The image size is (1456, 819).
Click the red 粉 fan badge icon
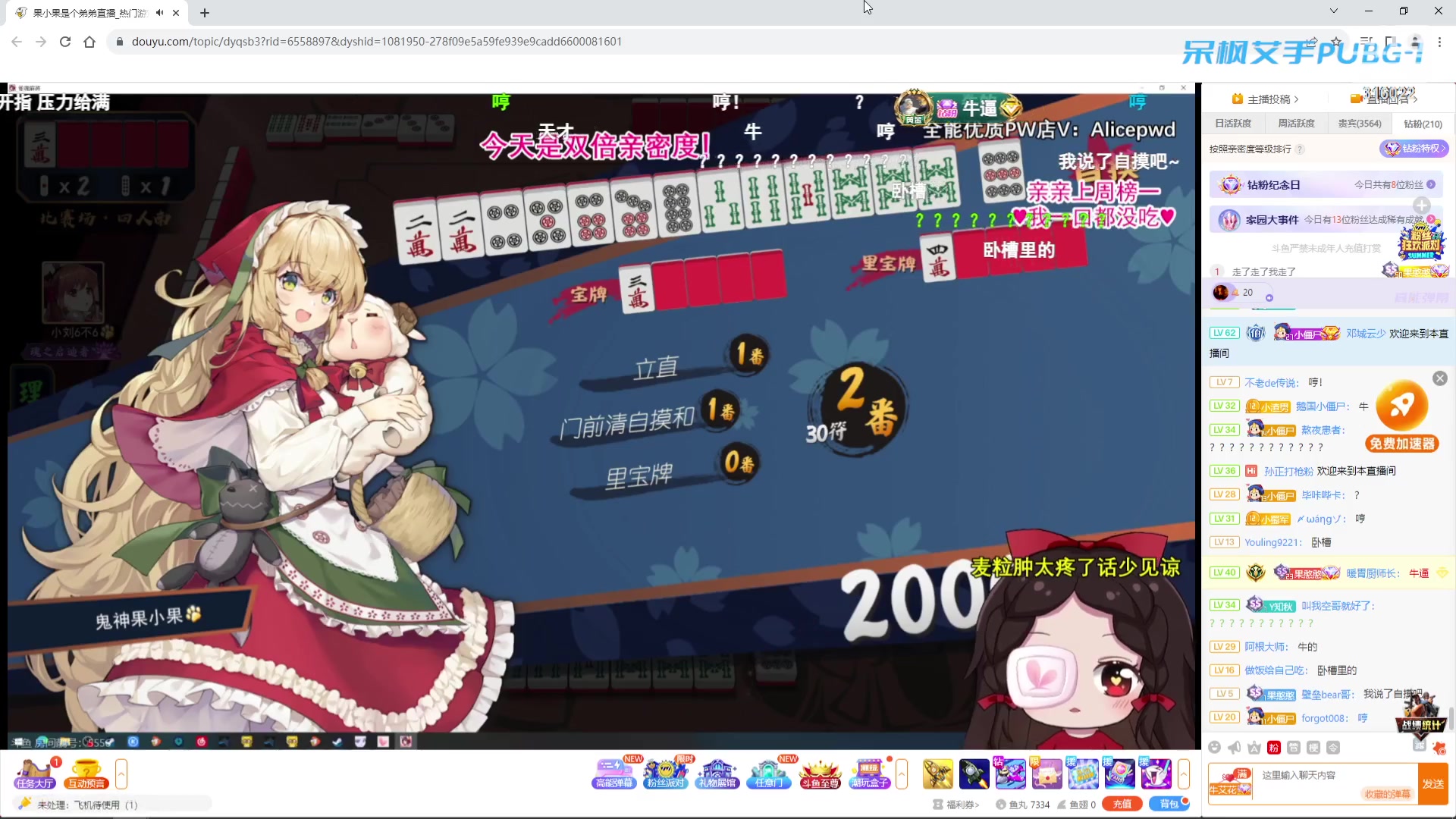pos(1274,748)
